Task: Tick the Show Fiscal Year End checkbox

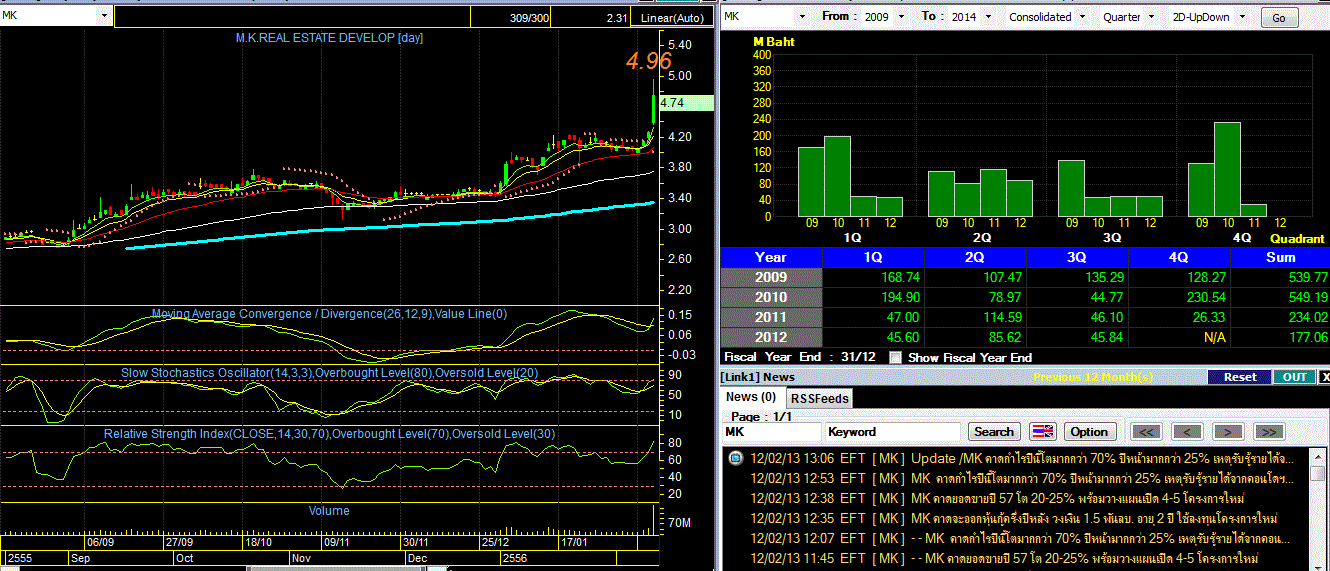Action: 895,357
